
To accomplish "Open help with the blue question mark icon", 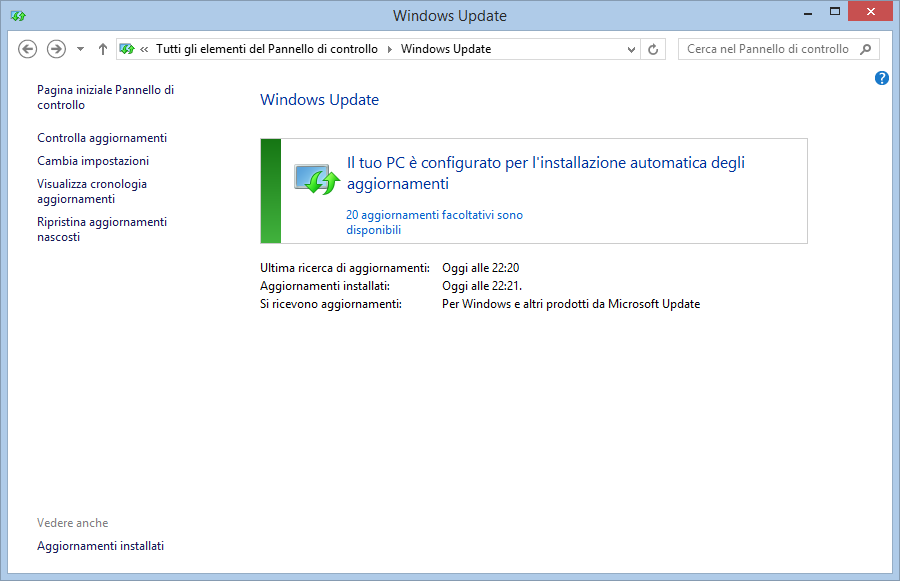I will click(882, 78).
